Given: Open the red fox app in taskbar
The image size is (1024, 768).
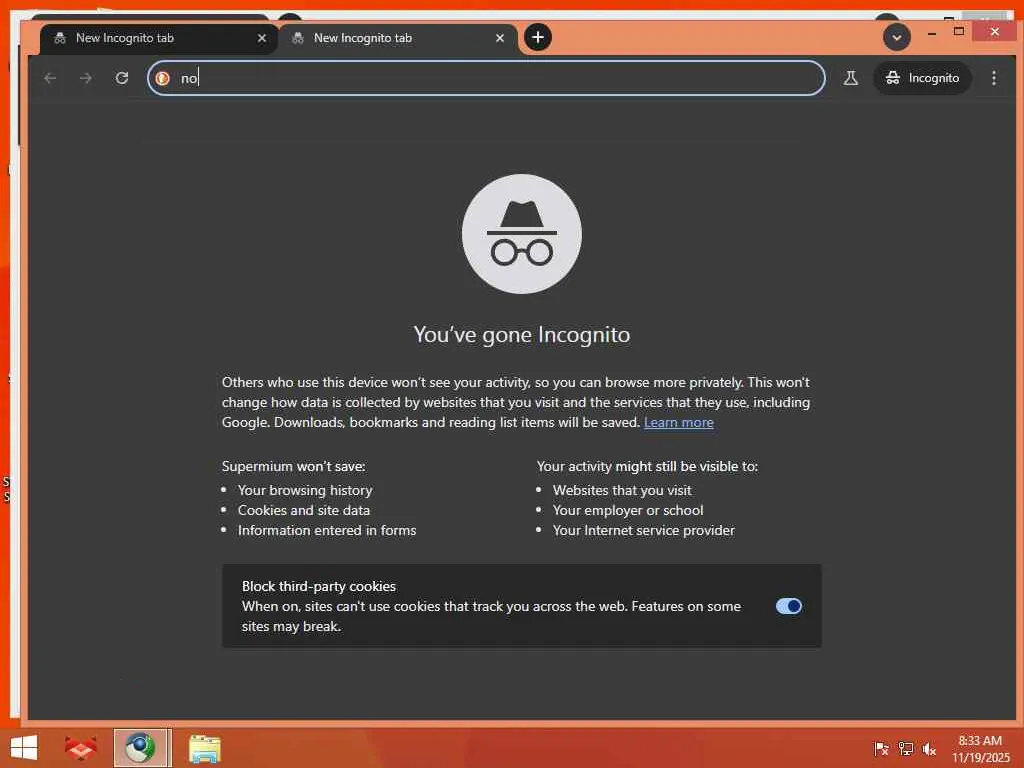Looking at the screenshot, I should click(x=80, y=748).
